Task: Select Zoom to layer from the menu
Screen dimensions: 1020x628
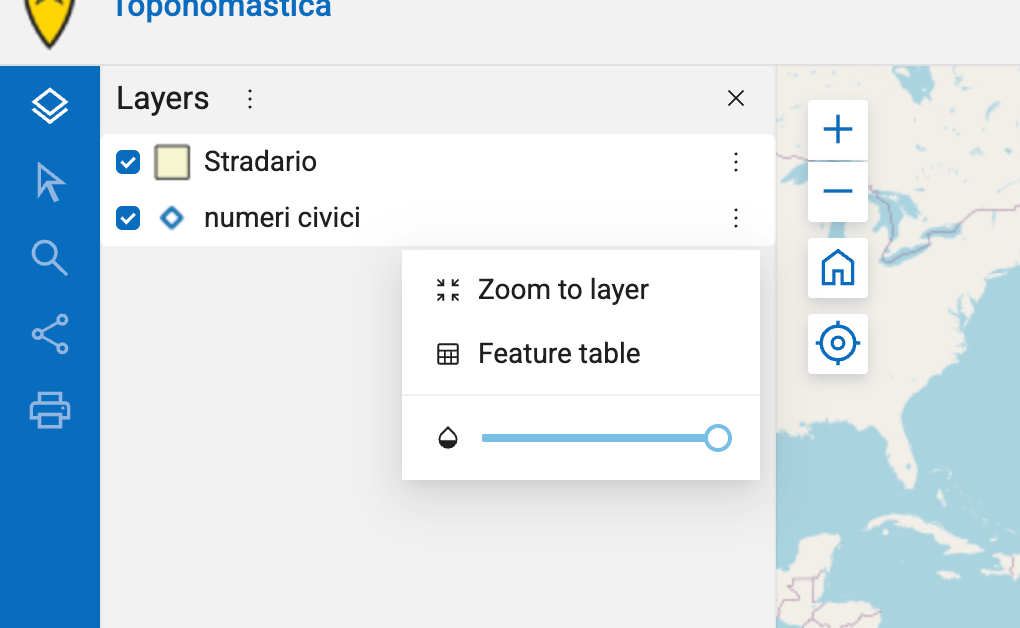Action: pos(563,289)
